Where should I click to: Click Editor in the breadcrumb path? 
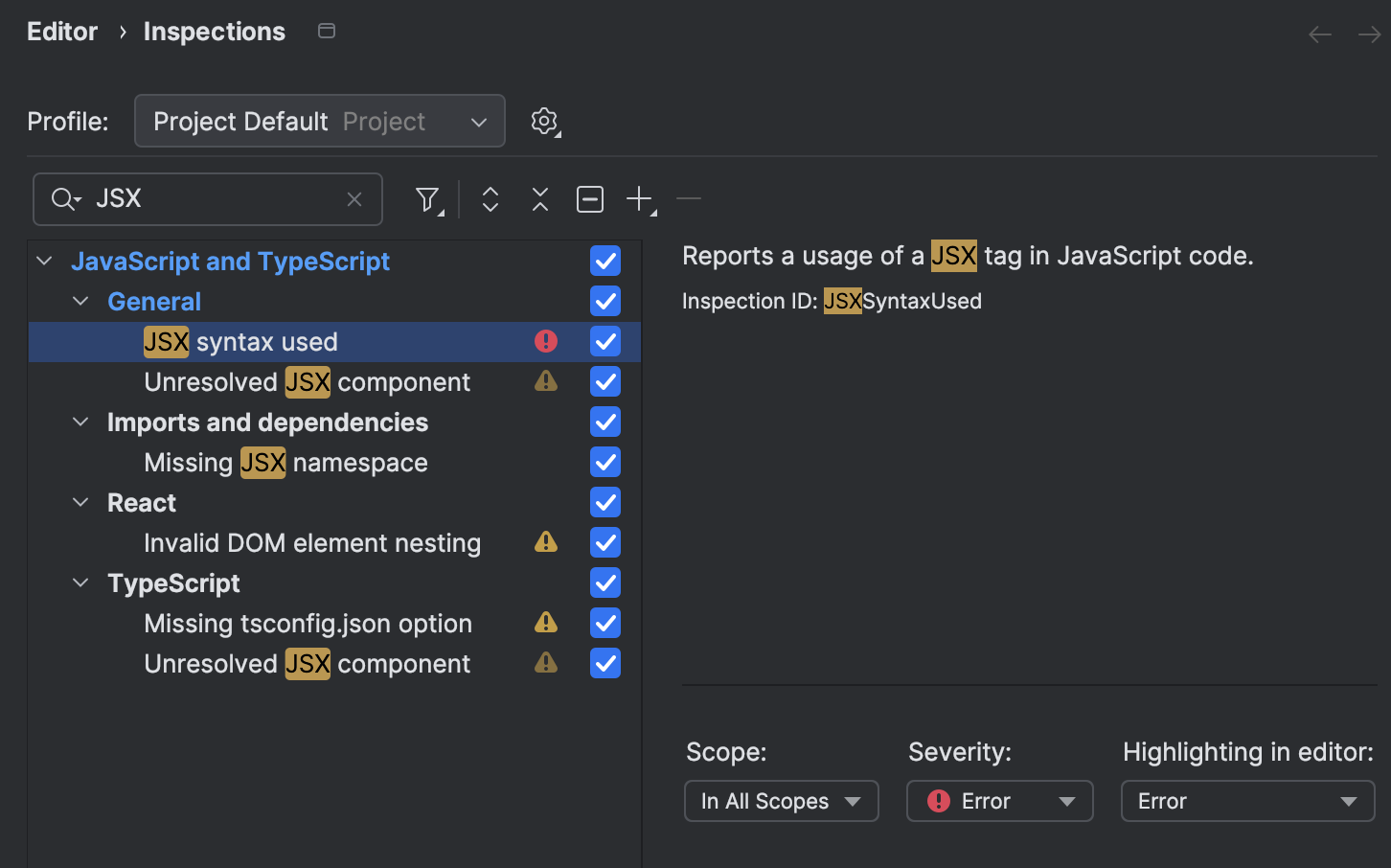point(61,31)
